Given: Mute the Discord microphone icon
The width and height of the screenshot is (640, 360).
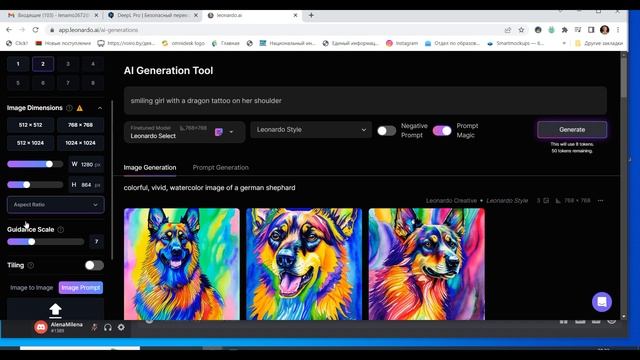Looking at the screenshot, I should tap(94, 327).
